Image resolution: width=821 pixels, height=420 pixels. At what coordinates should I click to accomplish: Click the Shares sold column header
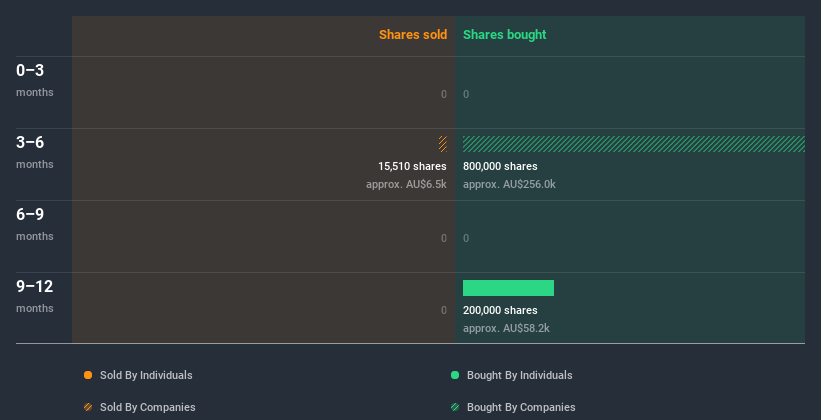pos(413,35)
